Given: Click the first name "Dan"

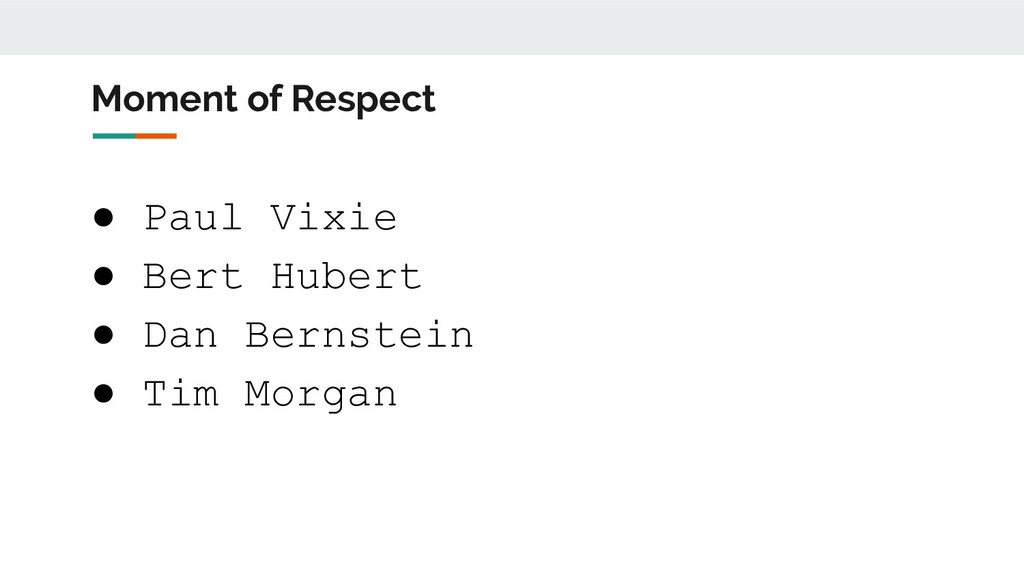Looking at the screenshot, I should [180, 335].
